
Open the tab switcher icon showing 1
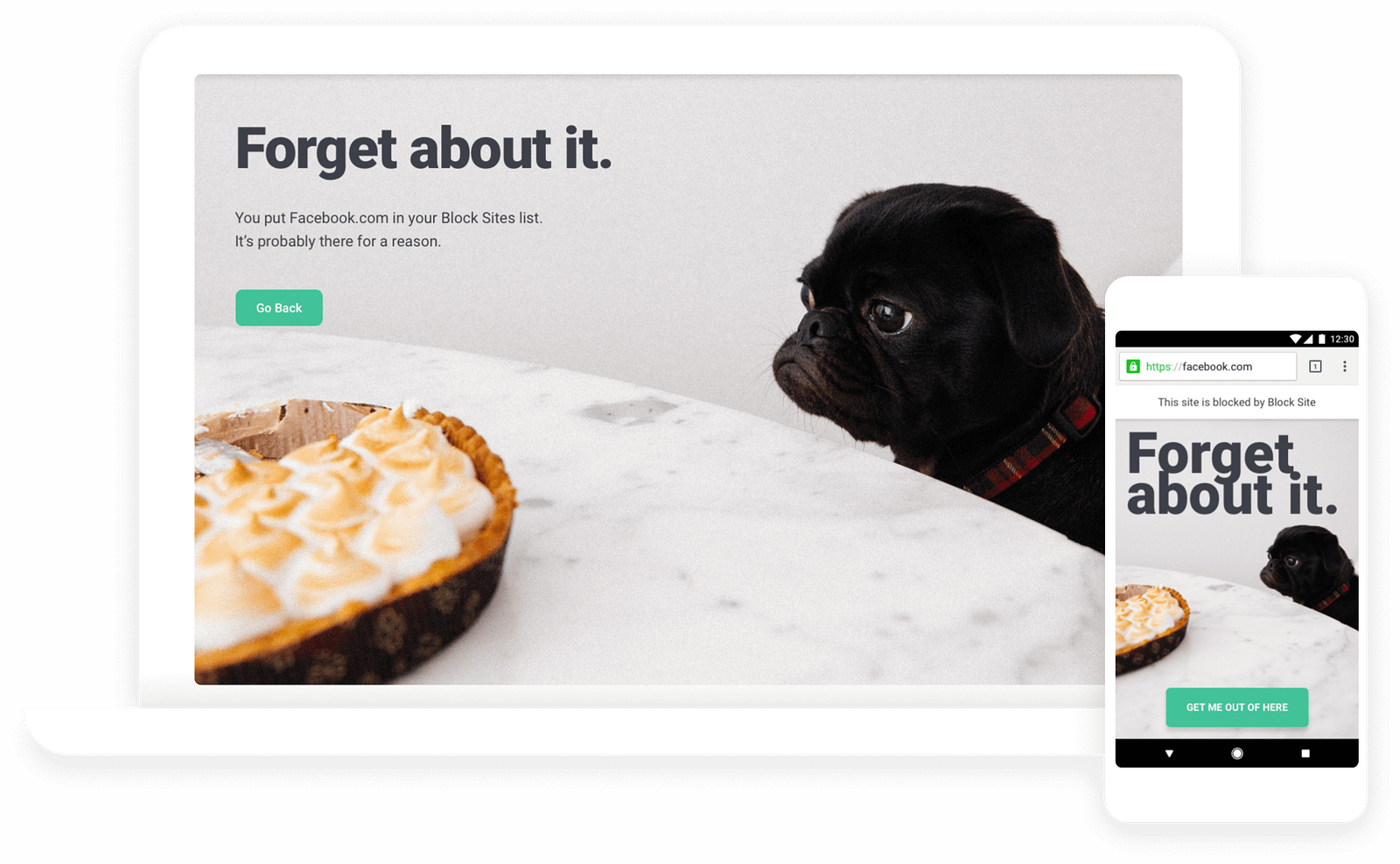[1315, 367]
